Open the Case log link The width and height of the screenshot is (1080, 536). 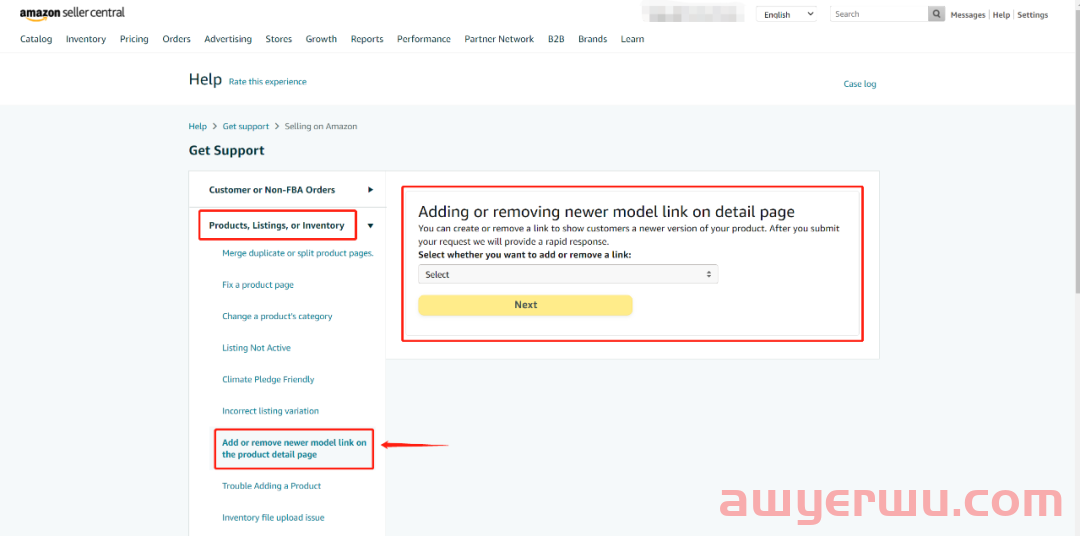pyautogui.click(x=860, y=84)
